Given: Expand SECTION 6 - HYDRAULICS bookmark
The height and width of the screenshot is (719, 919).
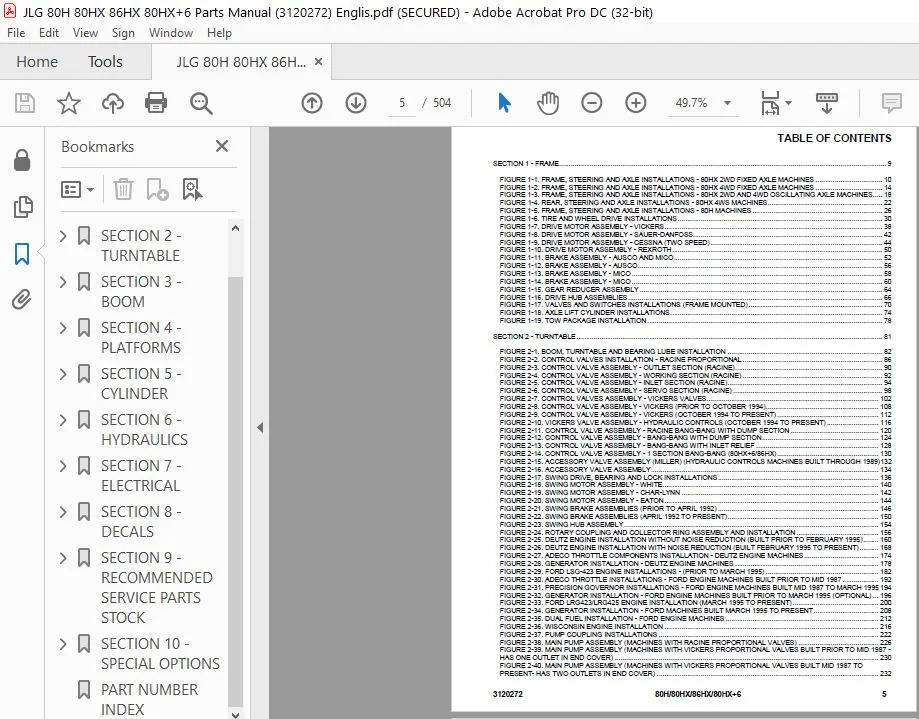Looking at the screenshot, I should (x=63, y=420).
